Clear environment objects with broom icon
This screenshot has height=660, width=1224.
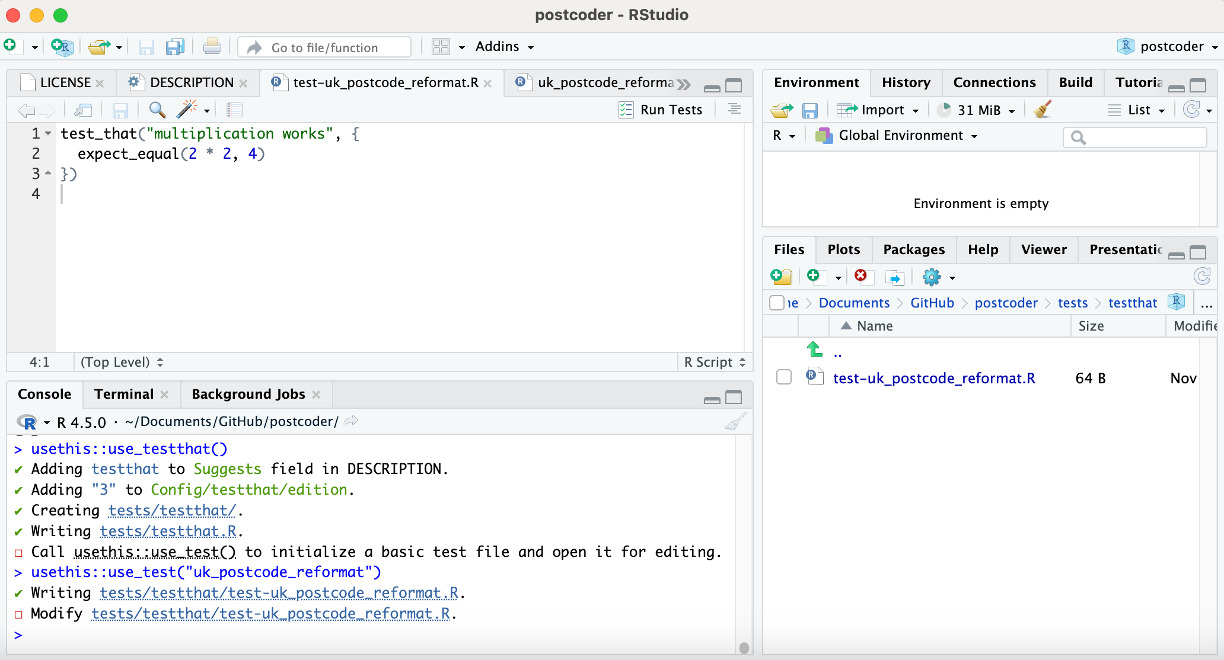coord(1043,110)
